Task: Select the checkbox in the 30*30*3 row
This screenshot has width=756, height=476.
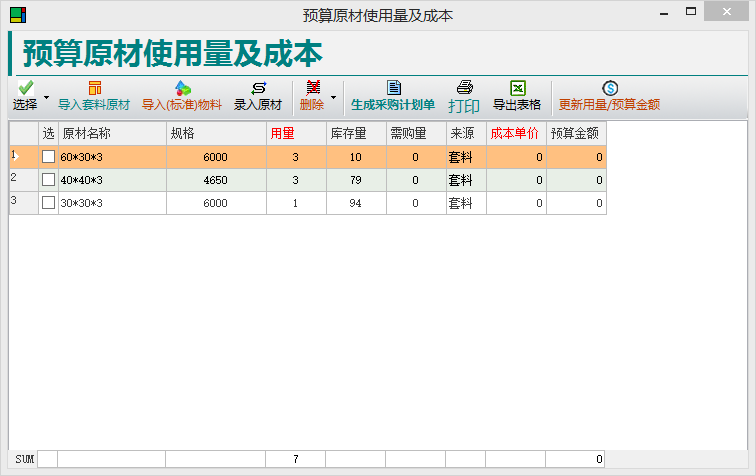Action: point(48,203)
